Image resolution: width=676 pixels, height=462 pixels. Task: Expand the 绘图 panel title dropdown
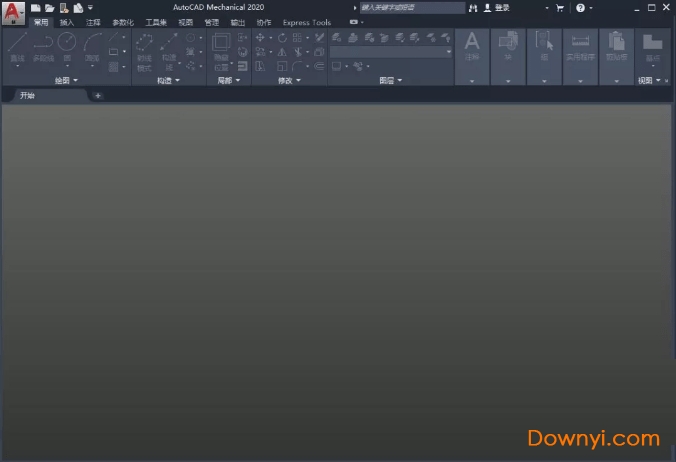click(66, 80)
